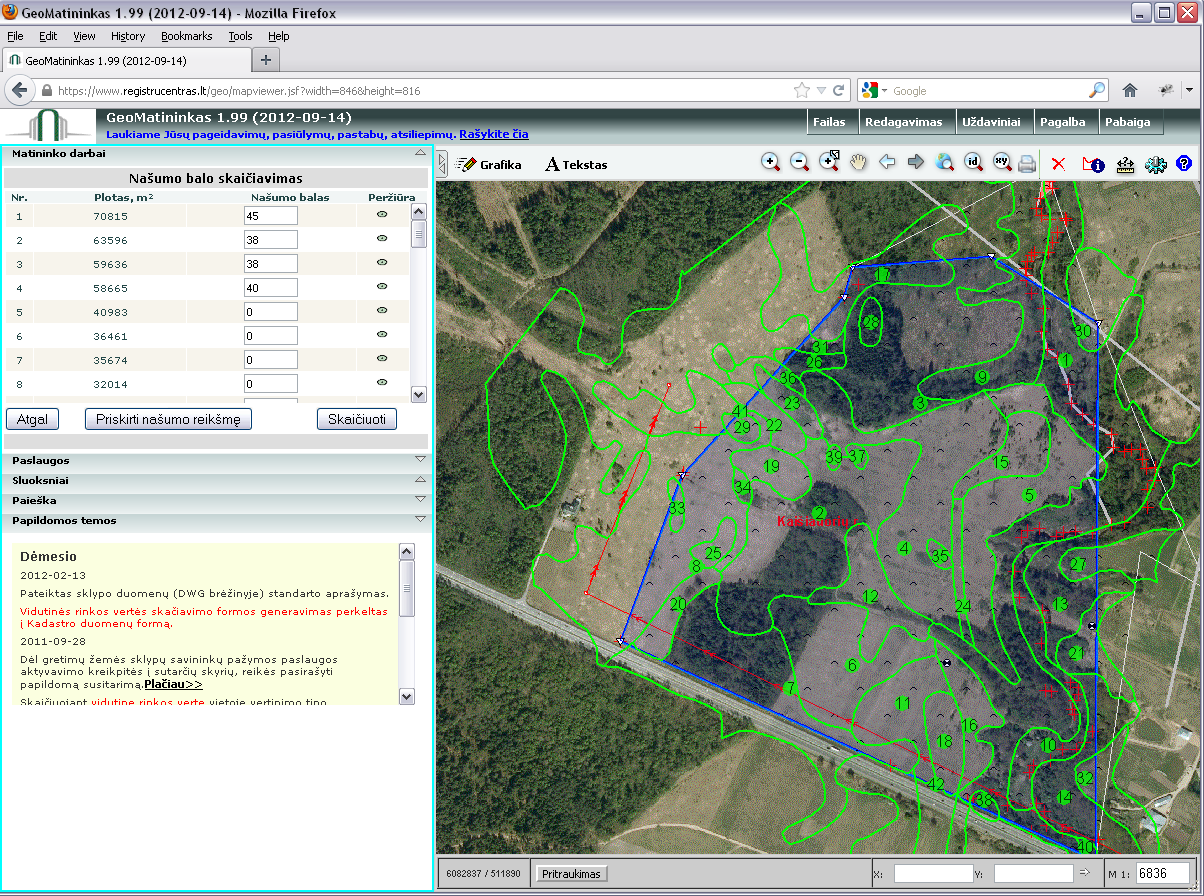Print the map with printer icon

pos(1027,163)
